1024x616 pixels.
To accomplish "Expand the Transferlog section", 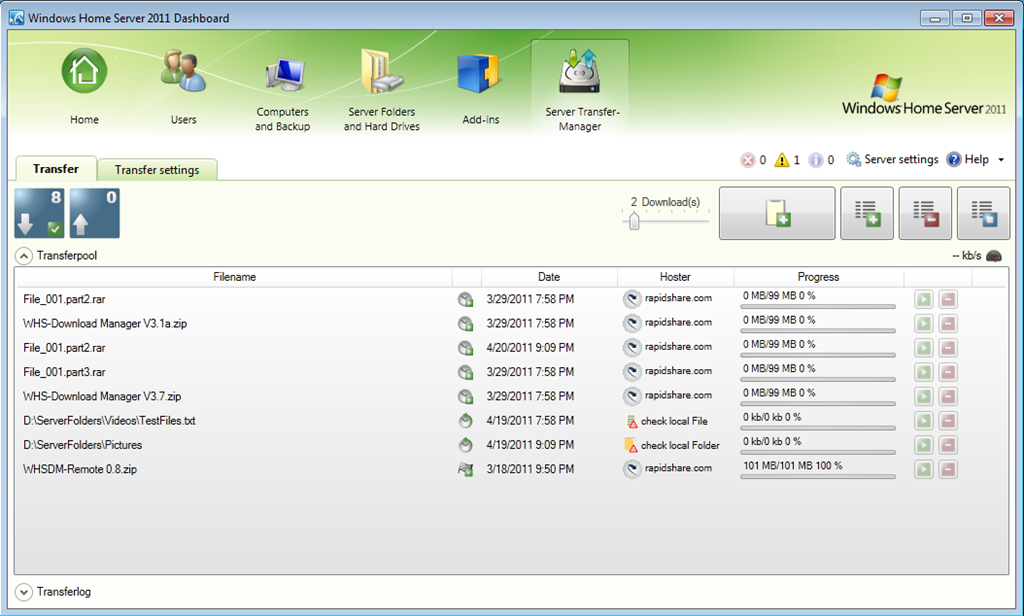I will 24,592.
